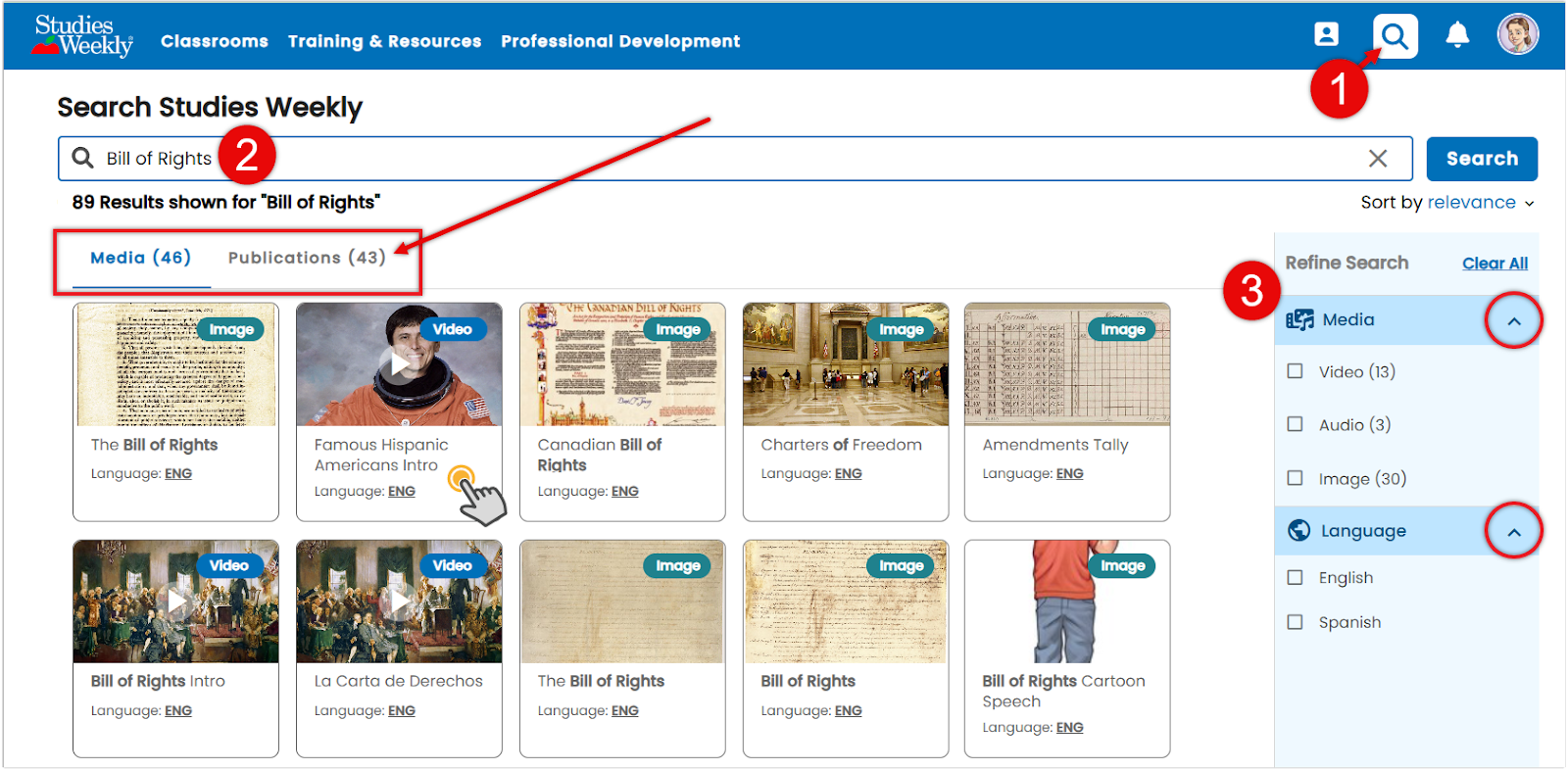Click the Language globe icon
The width and height of the screenshot is (1568, 771).
(x=1299, y=530)
